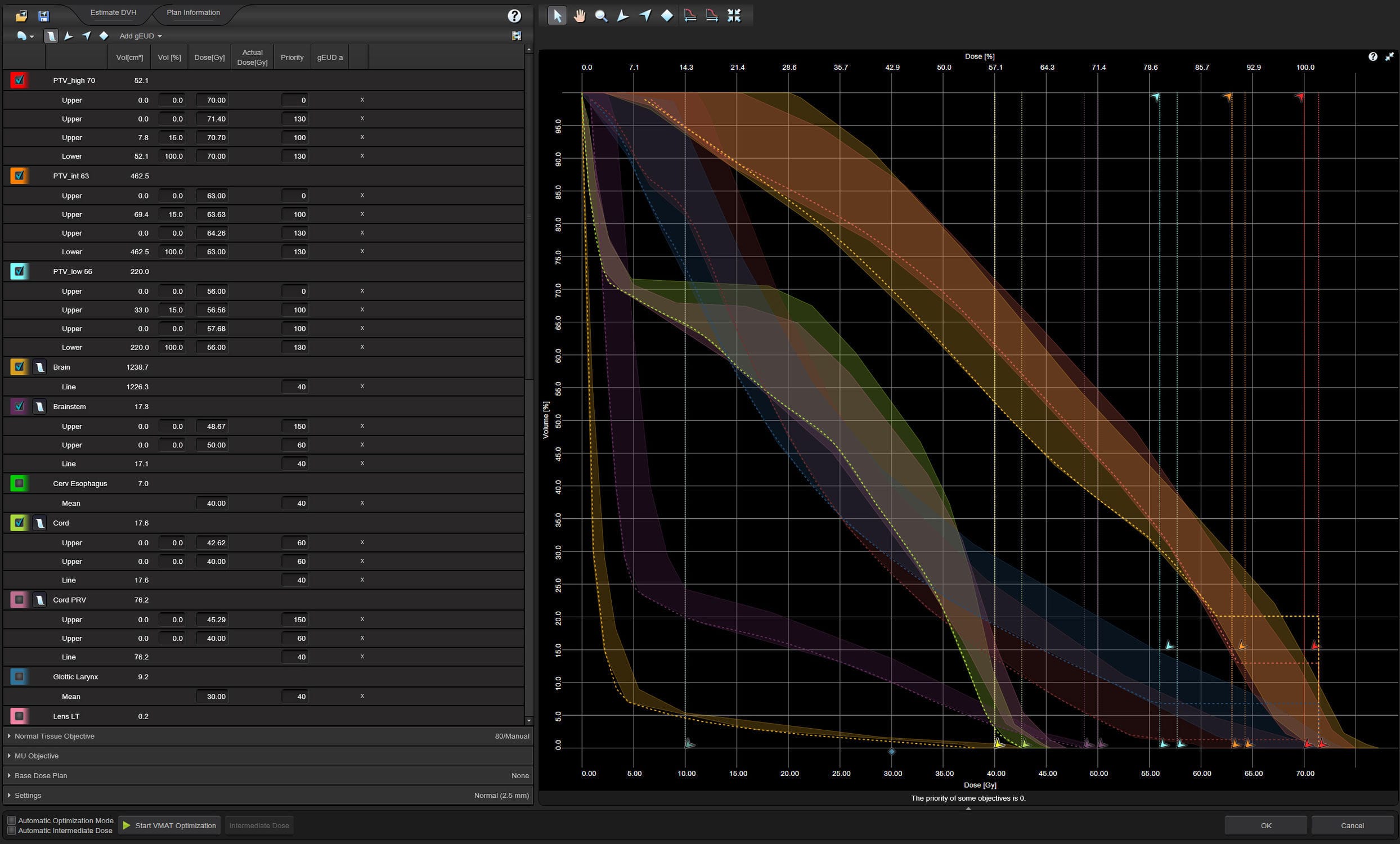Switch to the Plan Information tab
Viewport: 1400px width, 844px height.
pyautogui.click(x=193, y=12)
